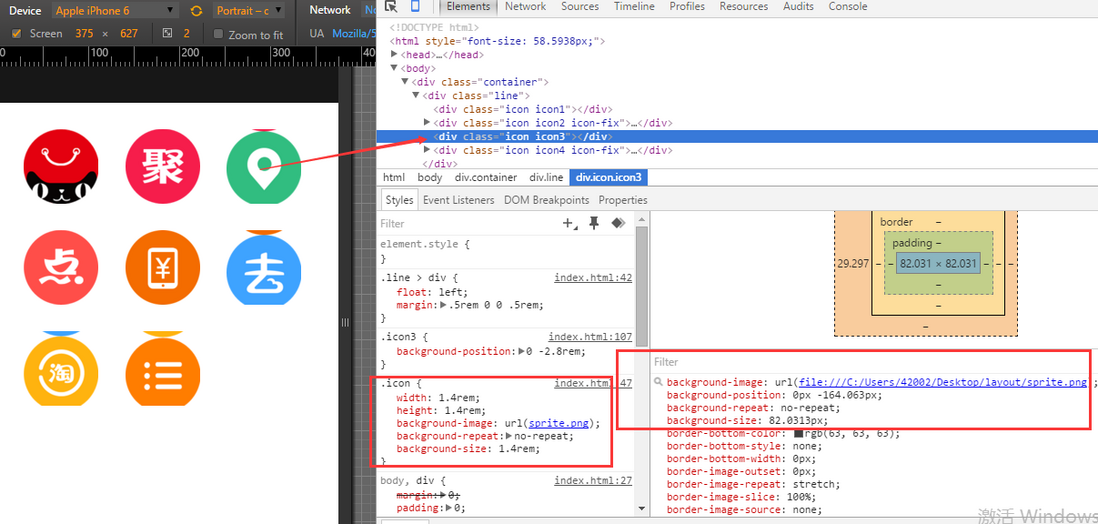Open the Audits panel tab
The width and height of the screenshot is (1098, 524).
pos(799,6)
